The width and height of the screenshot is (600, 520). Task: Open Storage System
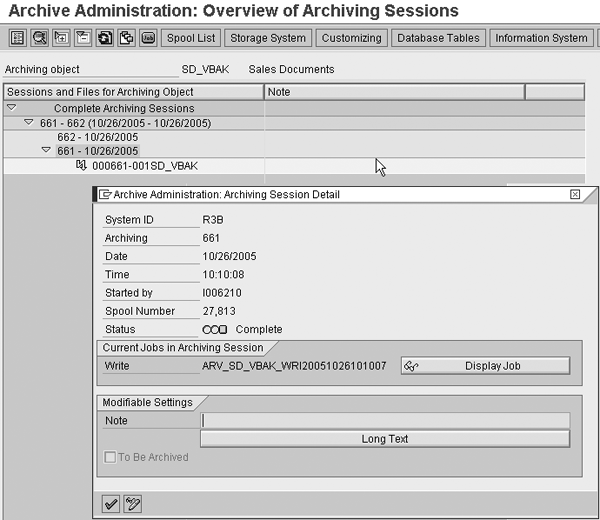point(268,38)
